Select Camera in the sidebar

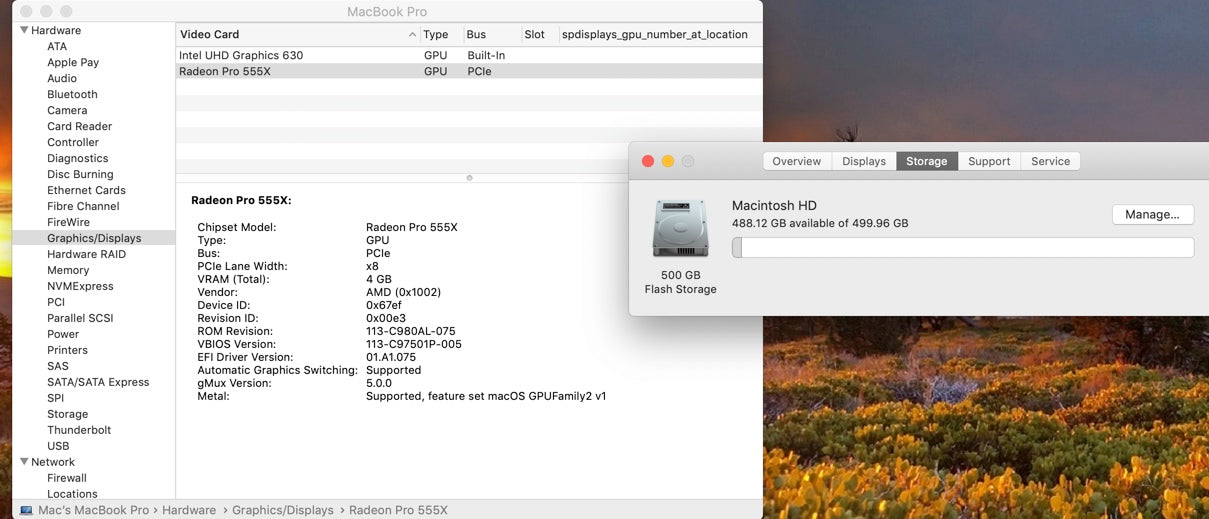click(67, 110)
